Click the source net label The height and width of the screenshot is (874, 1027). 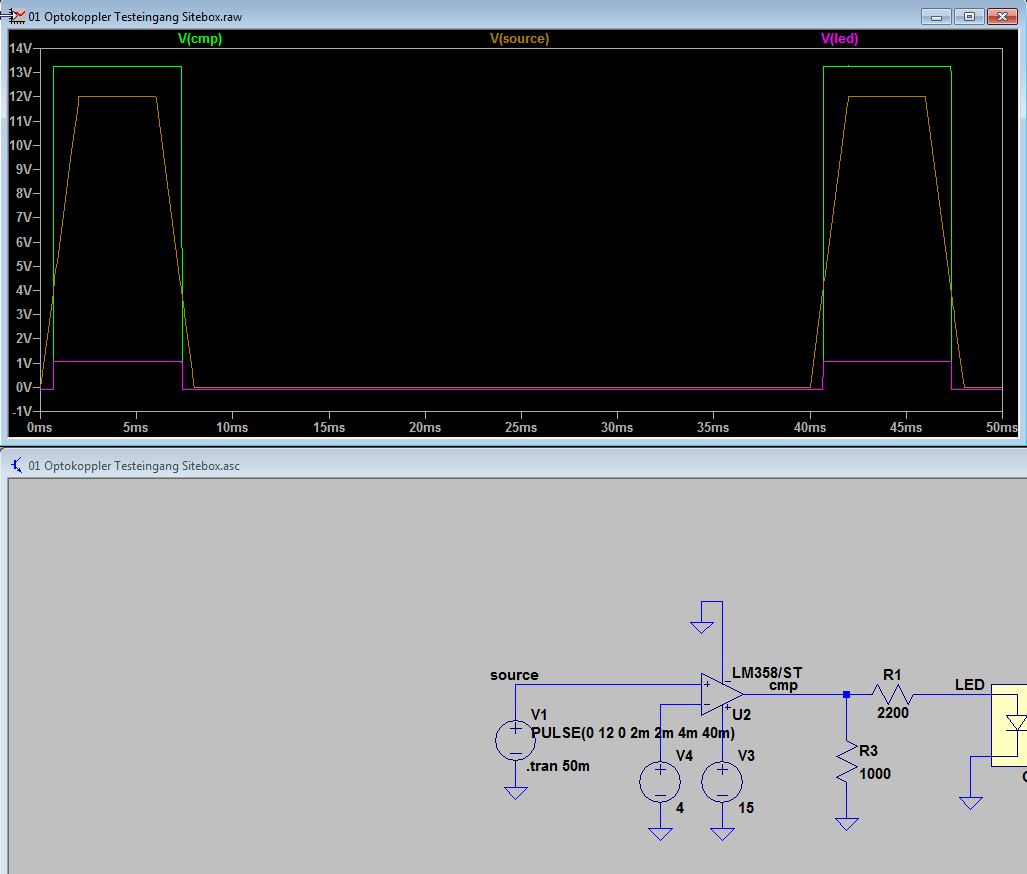tap(514, 675)
